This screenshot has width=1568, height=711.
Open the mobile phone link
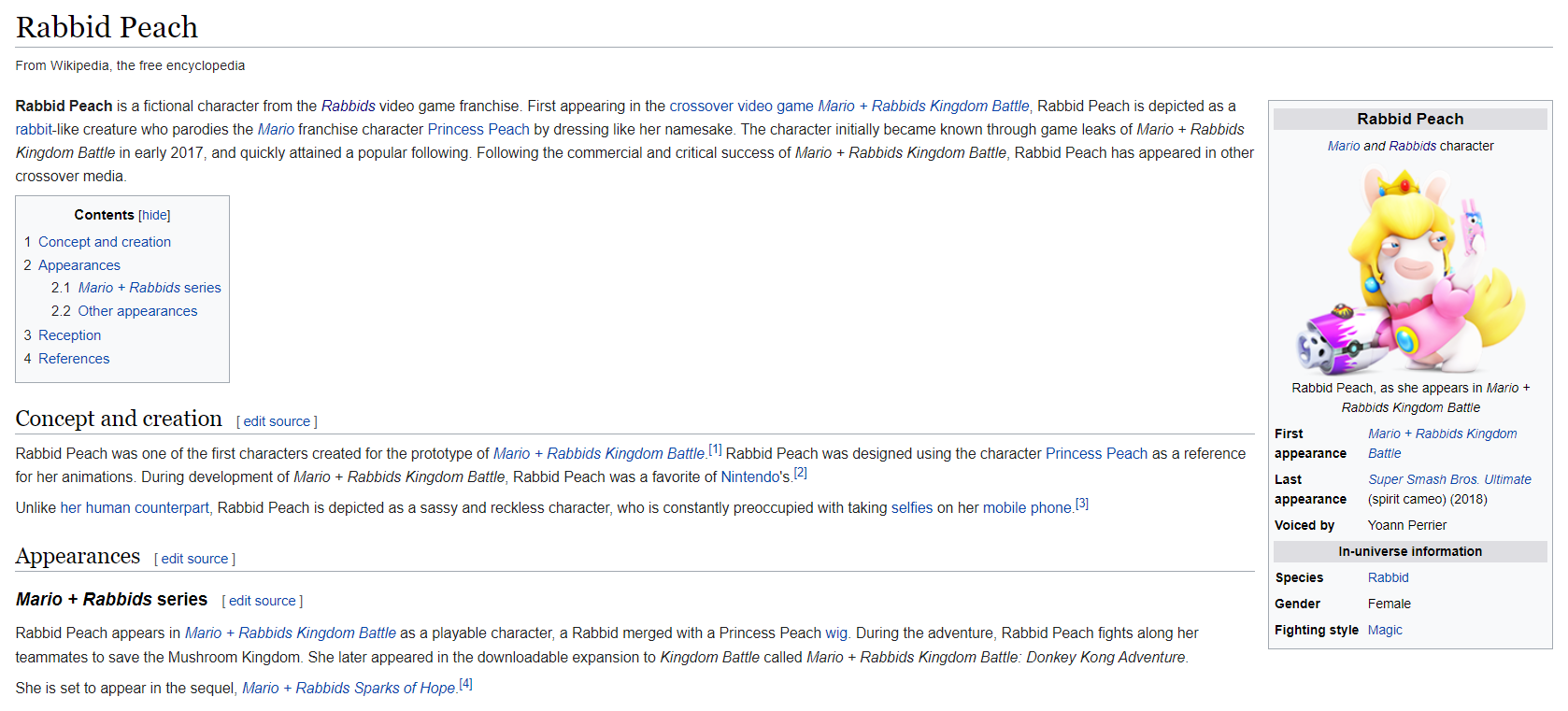click(1027, 507)
